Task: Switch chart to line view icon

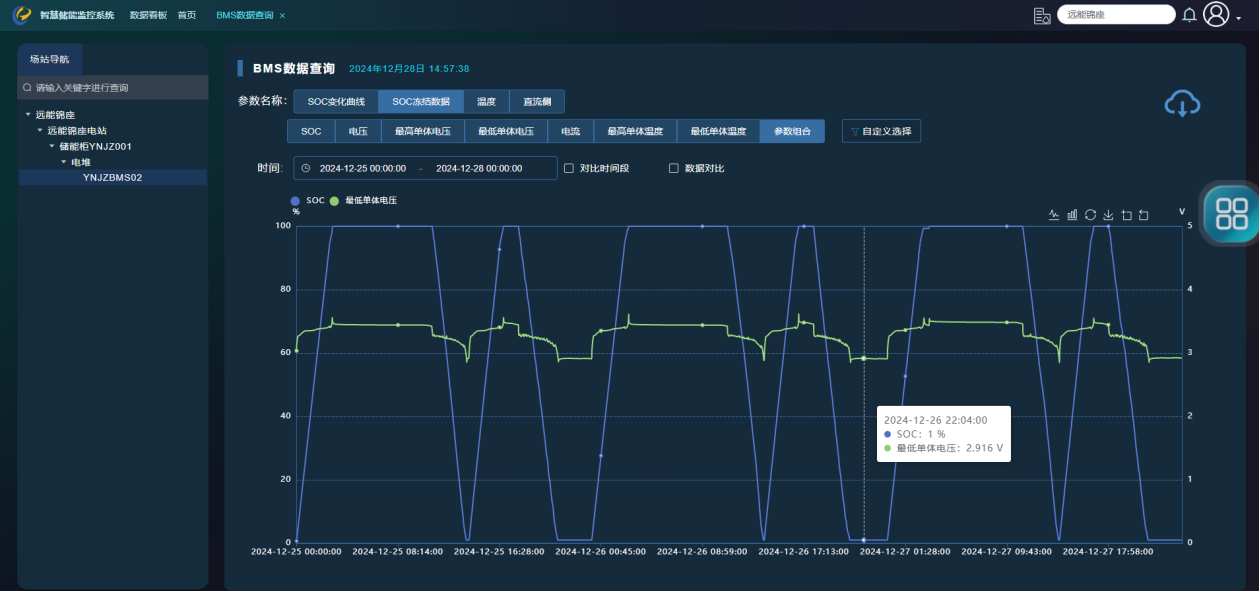Action: point(1053,214)
